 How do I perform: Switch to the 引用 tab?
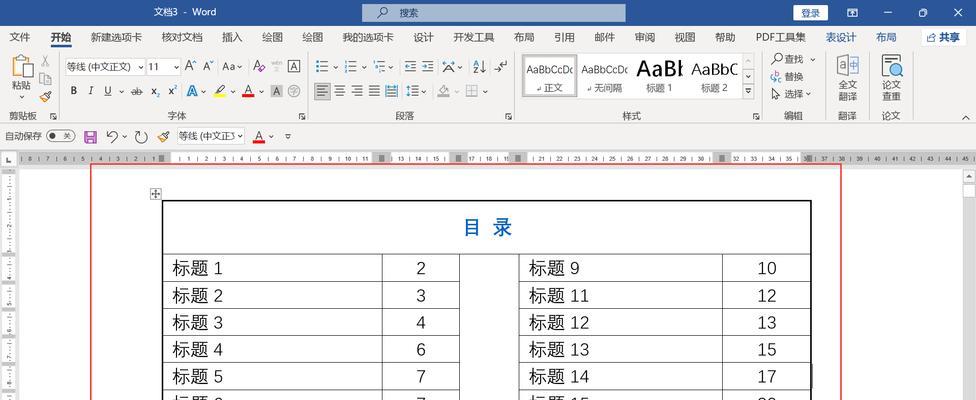tap(564, 37)
